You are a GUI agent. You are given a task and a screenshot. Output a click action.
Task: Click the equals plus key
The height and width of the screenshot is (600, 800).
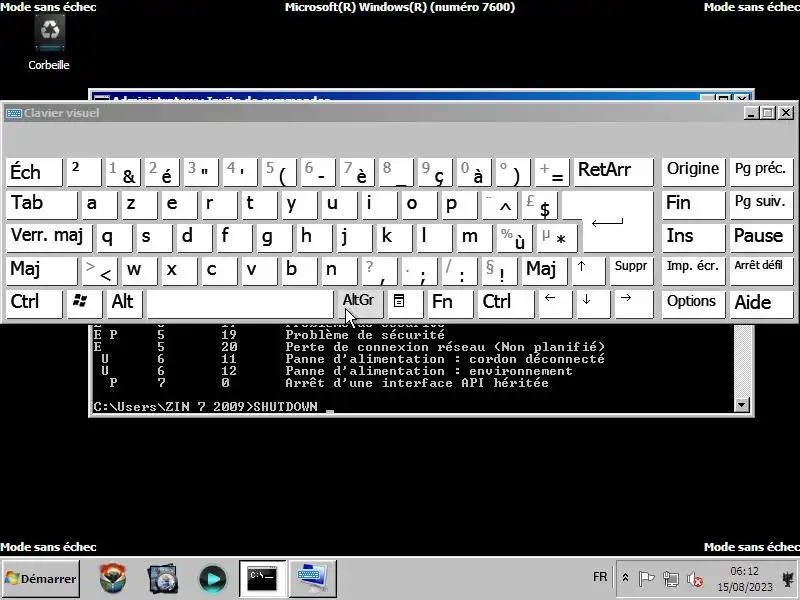[552, 171]
